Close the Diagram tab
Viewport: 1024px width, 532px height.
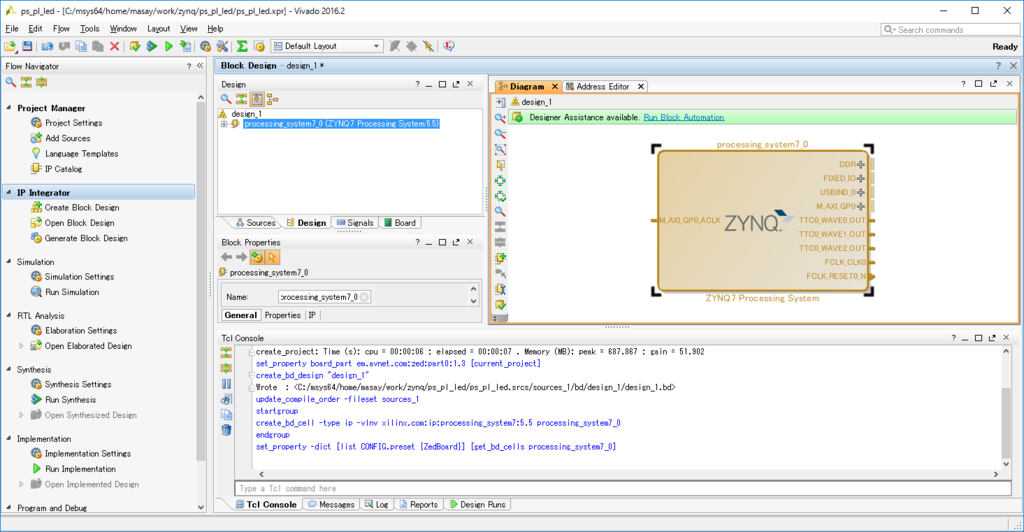click(x=554, y=86)
